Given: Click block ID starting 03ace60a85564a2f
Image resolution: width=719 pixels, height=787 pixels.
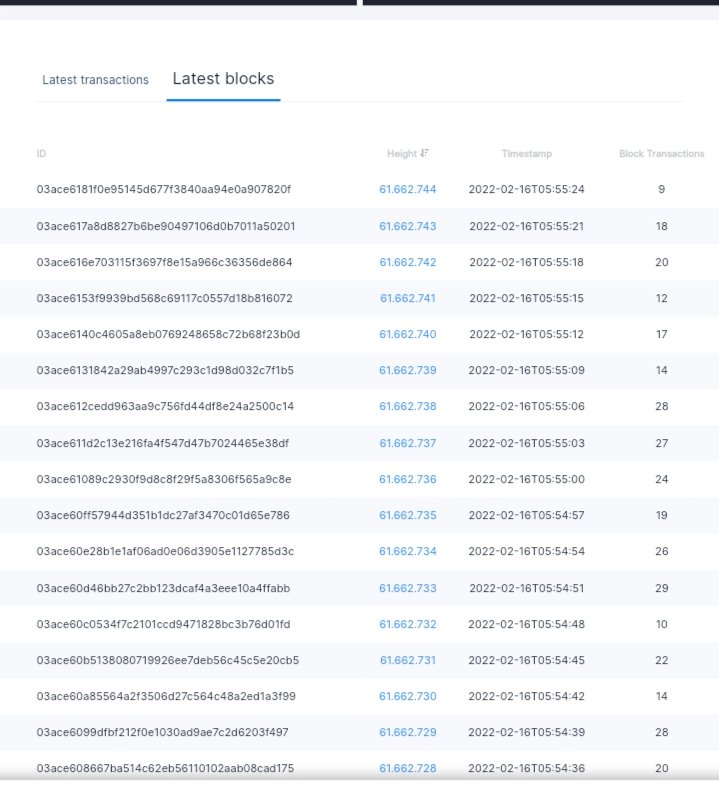Looking at the screenshot, I should 166,697.
